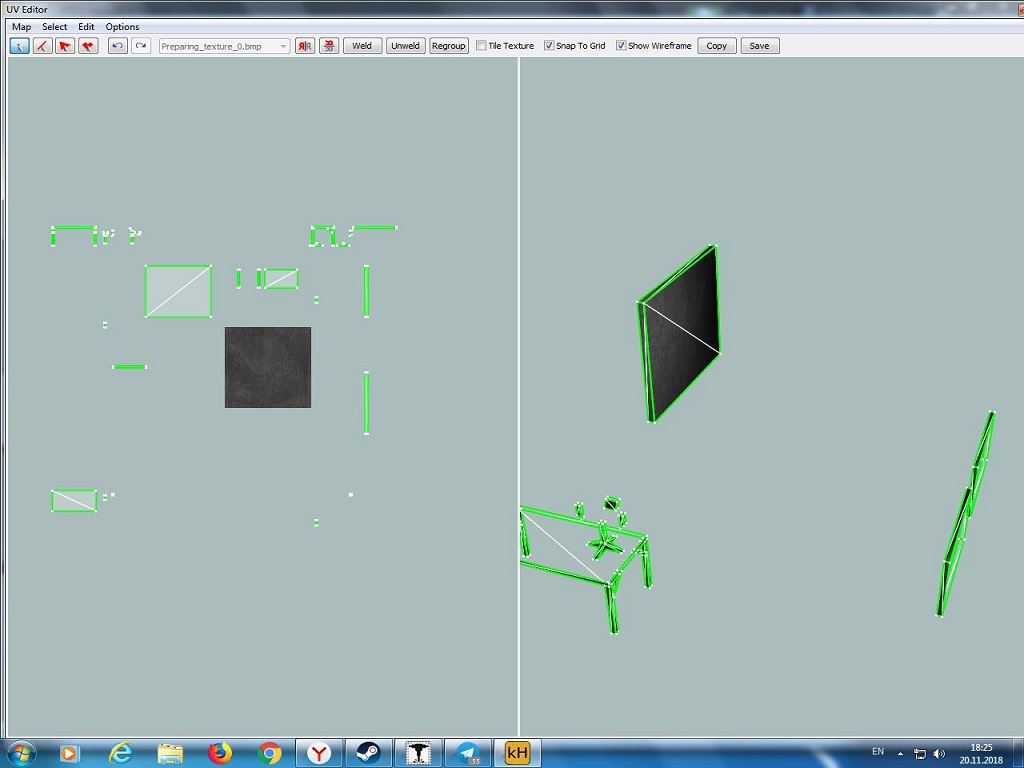
Task: Uncheck the Show Wireframe option
Action: click(x=621, y=46)
